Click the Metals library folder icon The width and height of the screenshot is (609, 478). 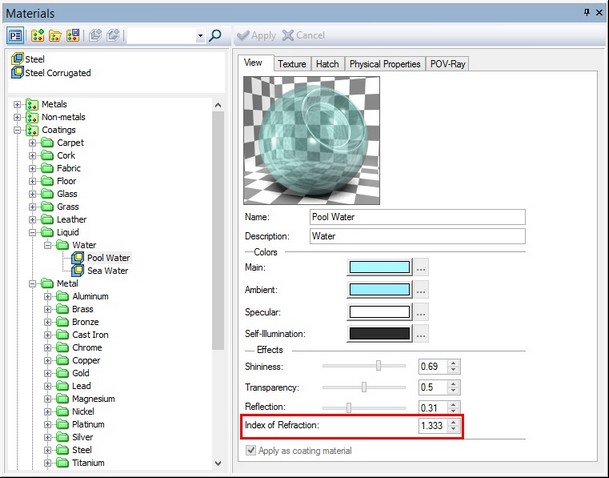coord(31,104)
